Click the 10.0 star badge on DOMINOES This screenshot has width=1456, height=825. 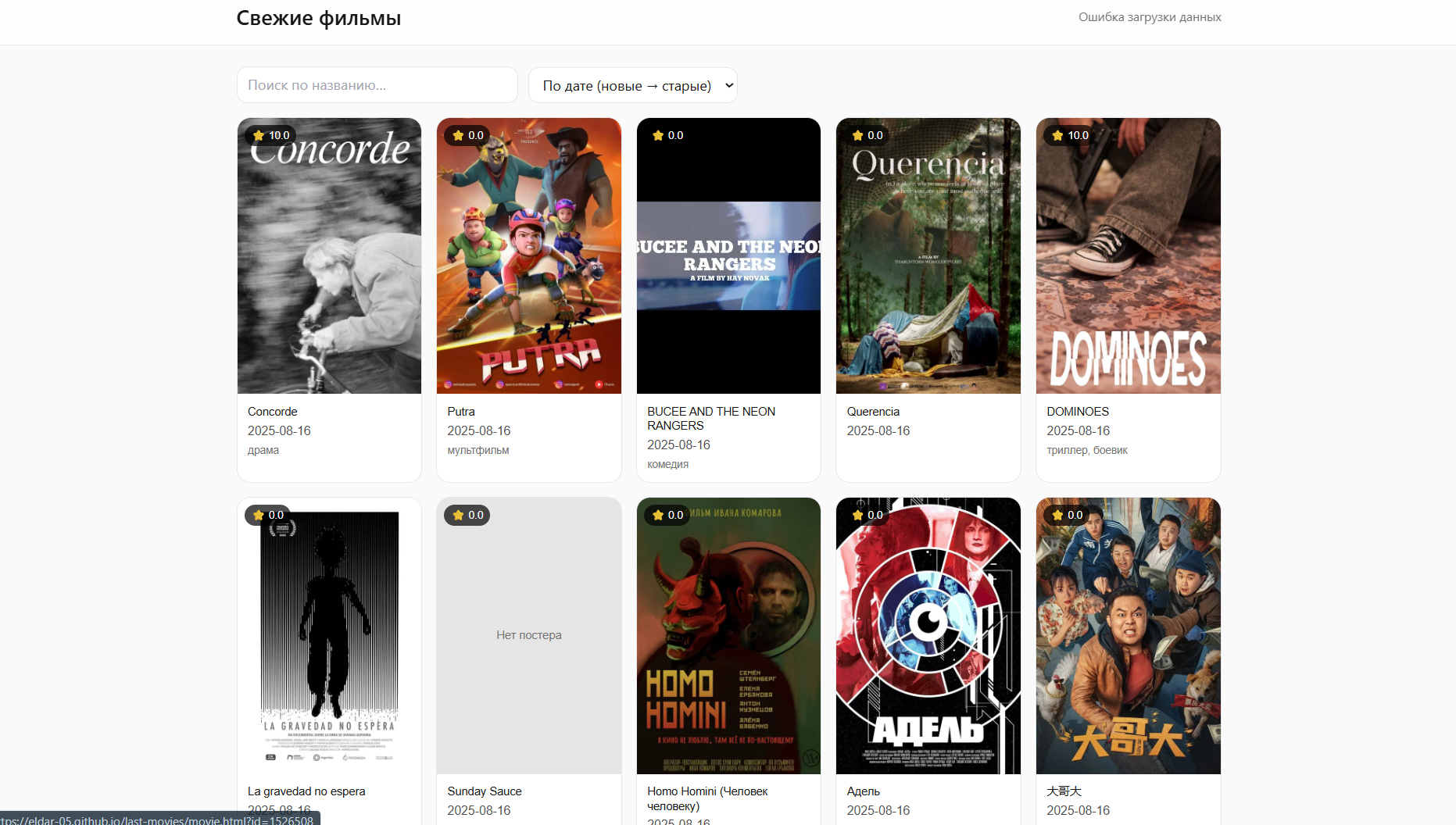tap(1070, 135)
